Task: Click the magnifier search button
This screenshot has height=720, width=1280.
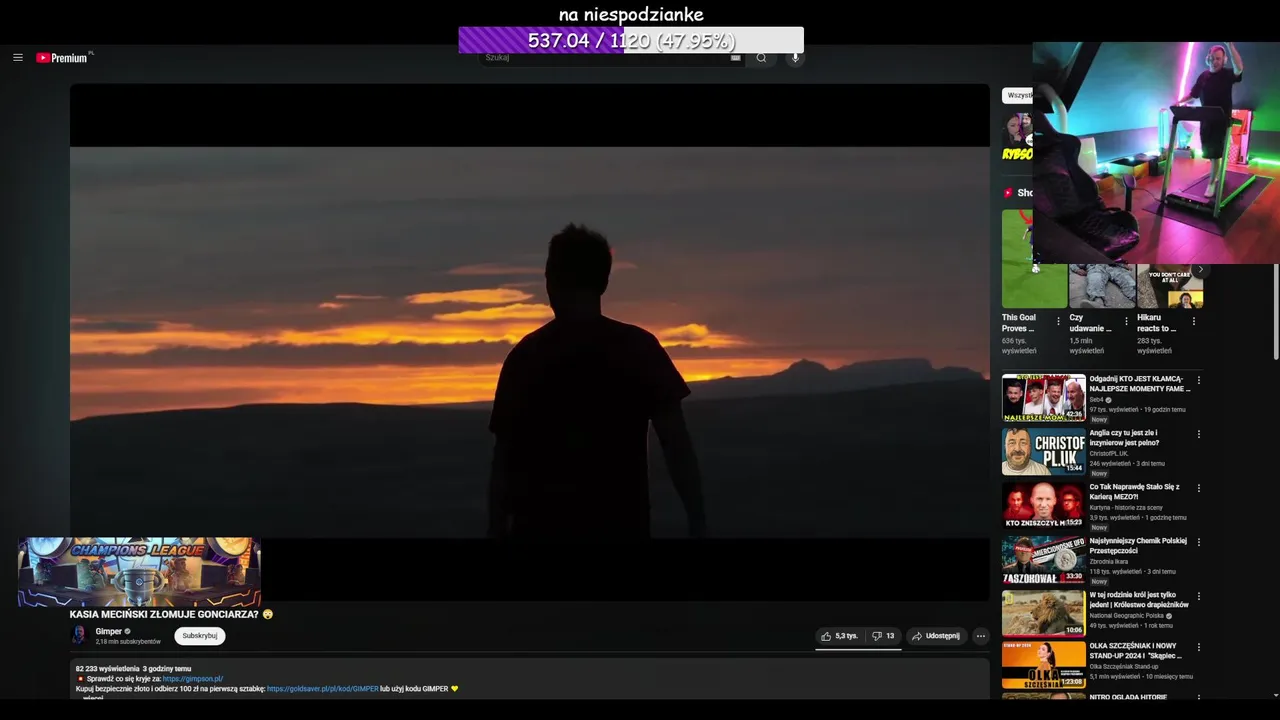Action: 761,58
